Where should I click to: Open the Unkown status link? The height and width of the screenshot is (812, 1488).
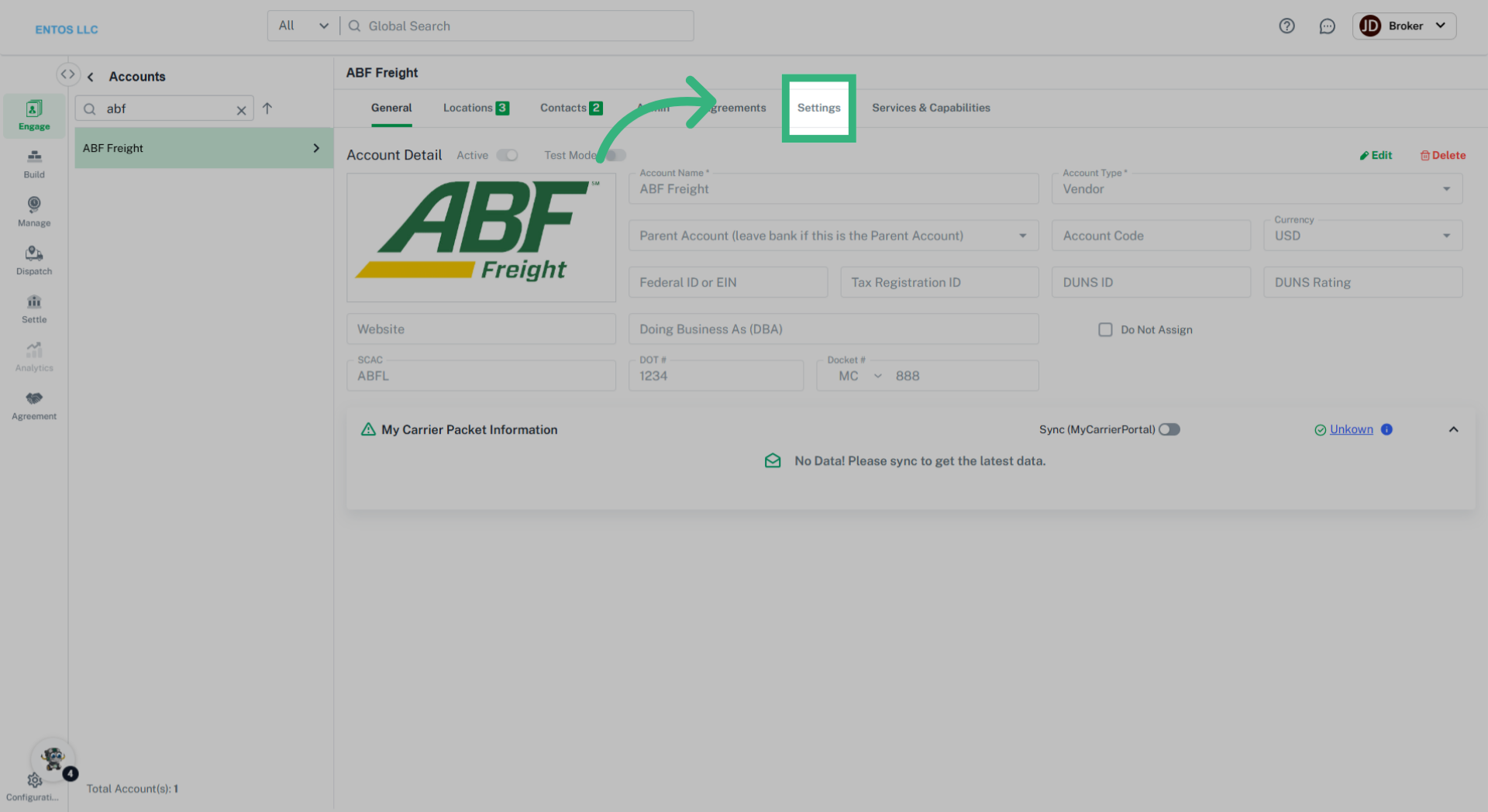pos(1351,429)
